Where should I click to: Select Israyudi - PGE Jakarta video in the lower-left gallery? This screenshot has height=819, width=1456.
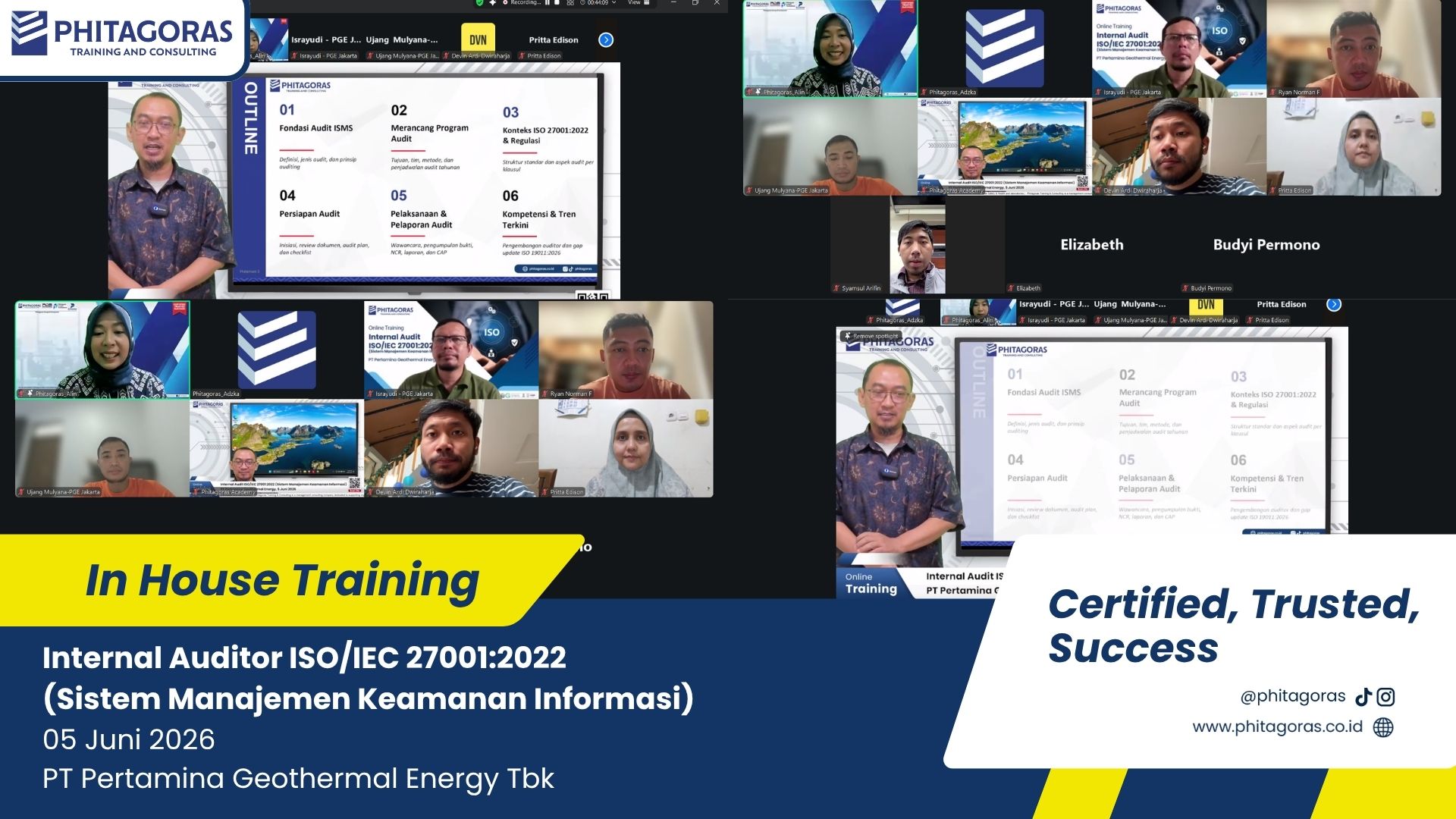click(x=451, y=350)
